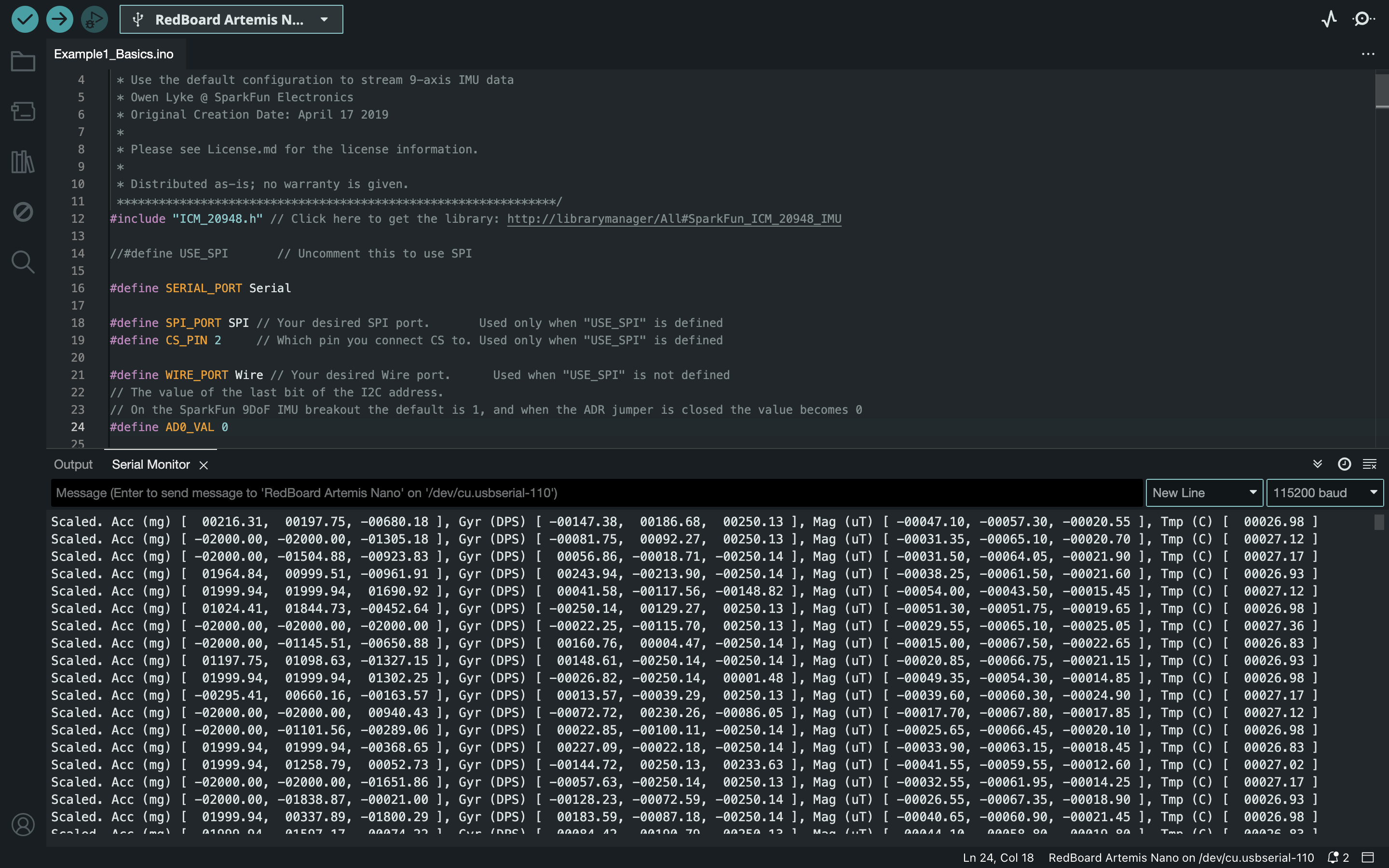
Task: Open the Library Manager books icon
Action: [23, 162]
